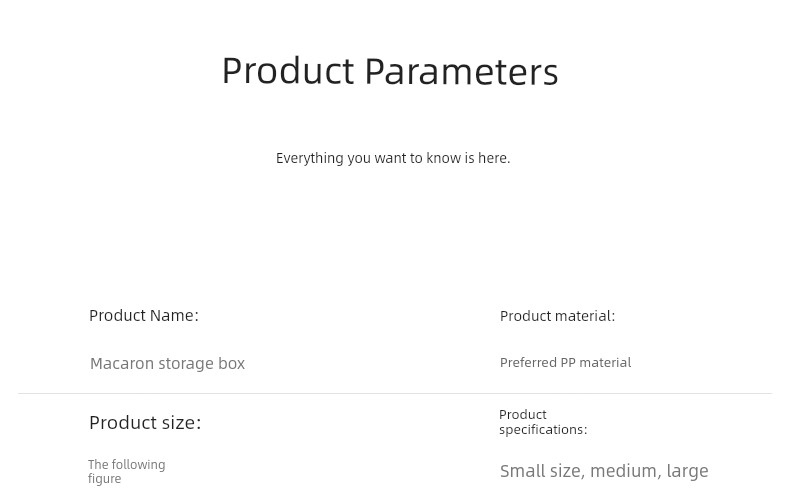Click the letters "PP" in material value
This screenshot has width=790, height=500.
click(568, 362)
